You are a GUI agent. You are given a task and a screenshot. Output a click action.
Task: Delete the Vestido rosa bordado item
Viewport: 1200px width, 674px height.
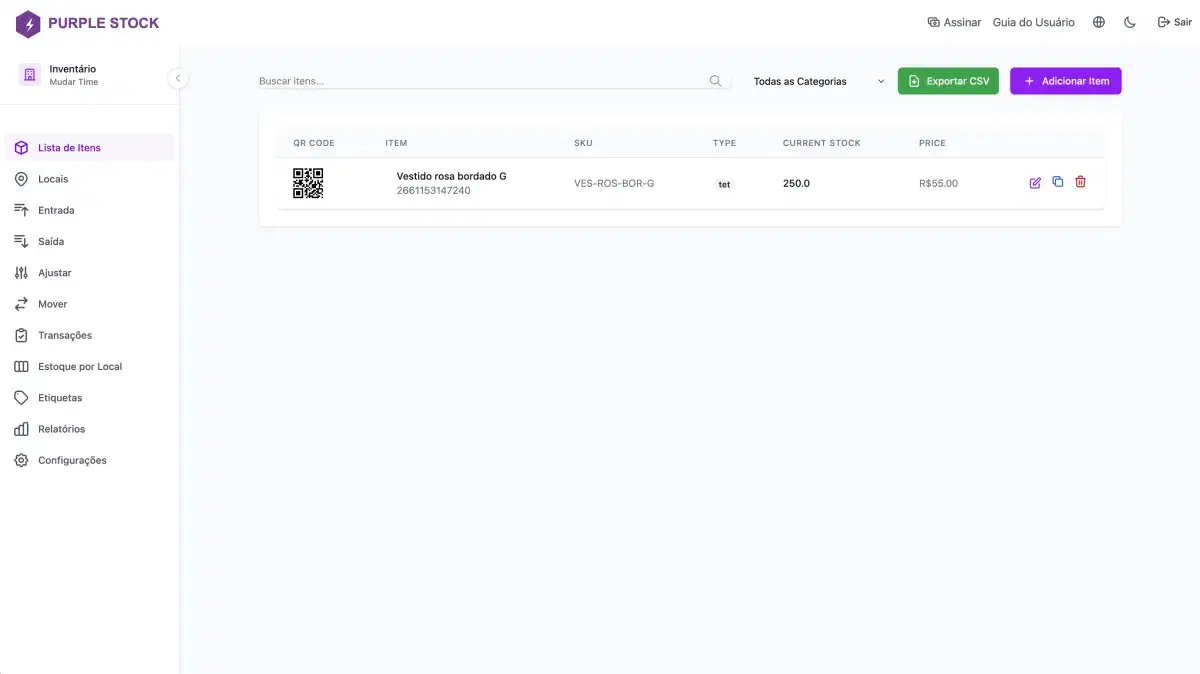[1080, 182]
